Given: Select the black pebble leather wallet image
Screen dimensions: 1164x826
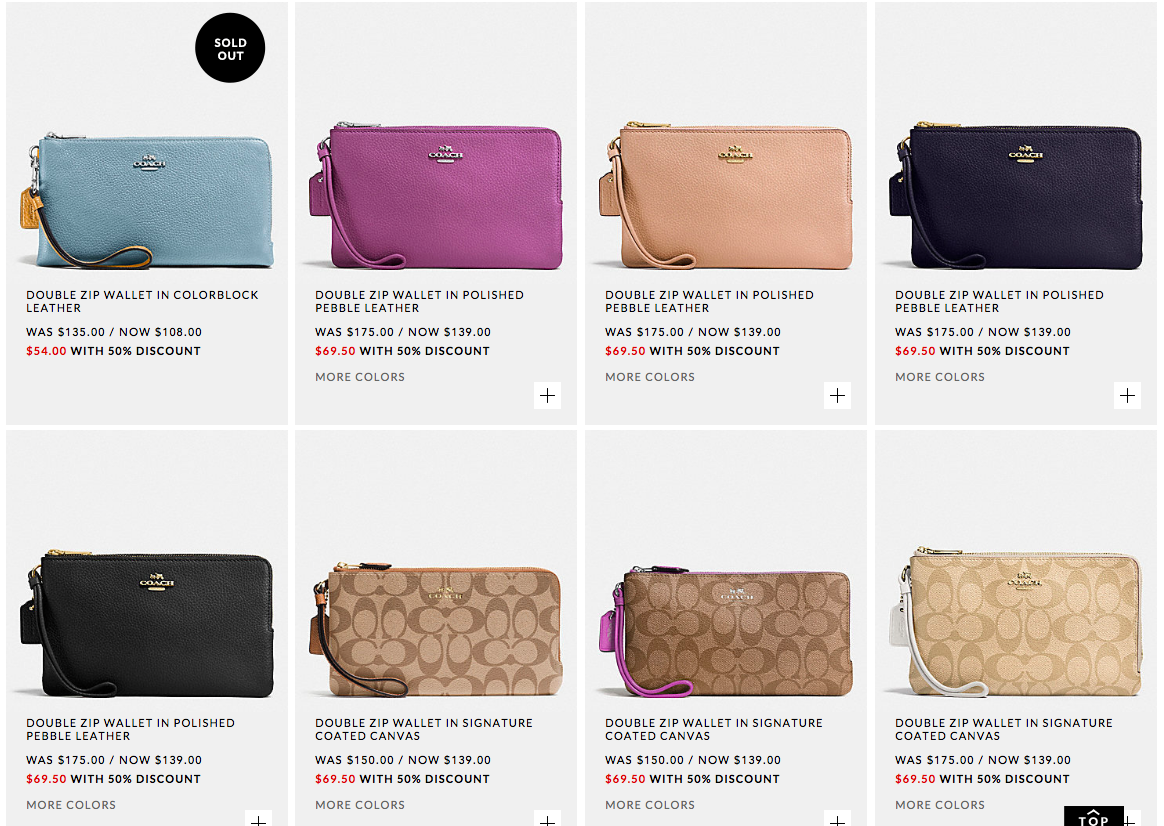Looking at the screenshot, I should (x=147, y=623).
